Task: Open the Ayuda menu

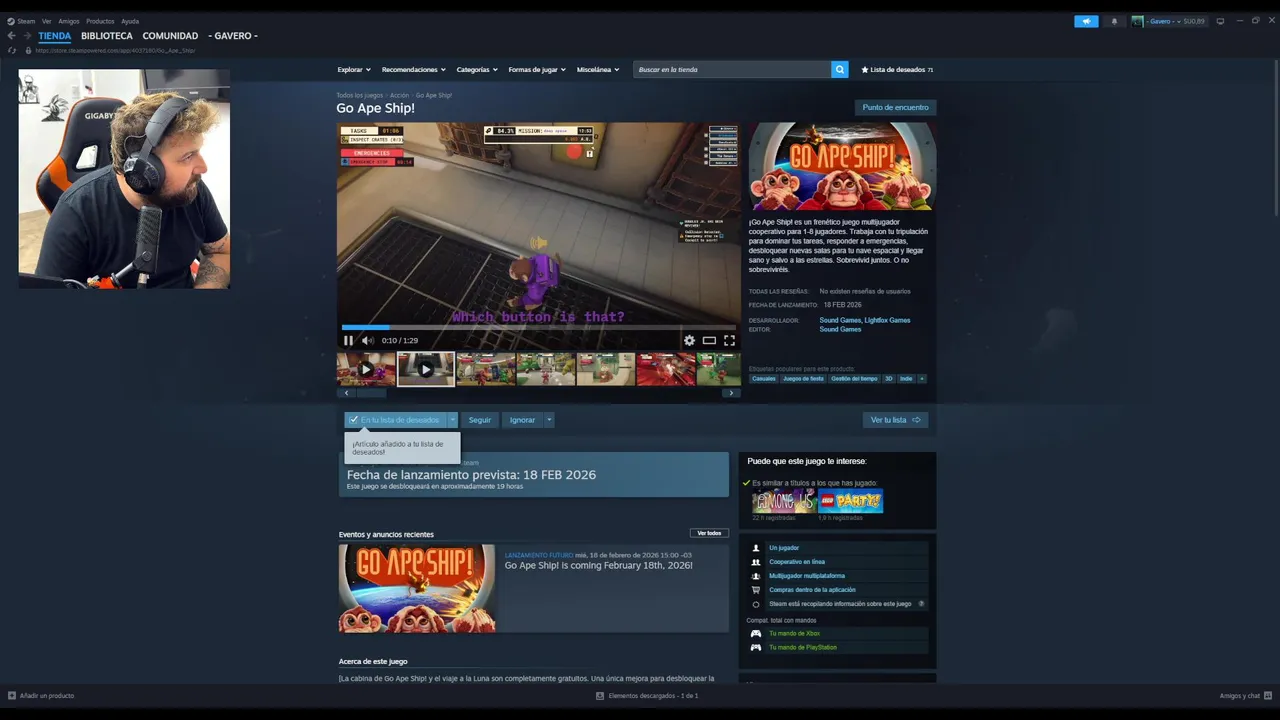Action: click(x=130, y=21)
